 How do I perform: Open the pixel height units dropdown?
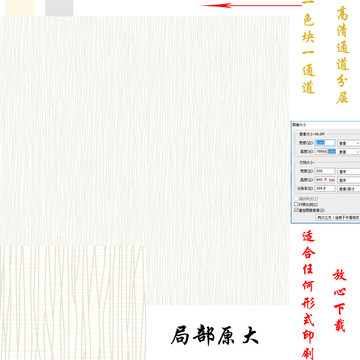click(x=349, y=152)
